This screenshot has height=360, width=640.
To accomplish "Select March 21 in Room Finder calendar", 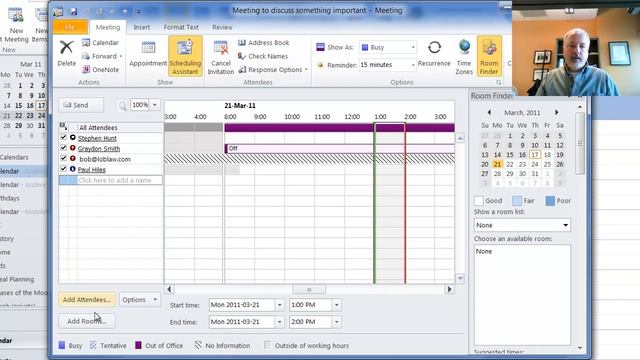I will point(497,164).
